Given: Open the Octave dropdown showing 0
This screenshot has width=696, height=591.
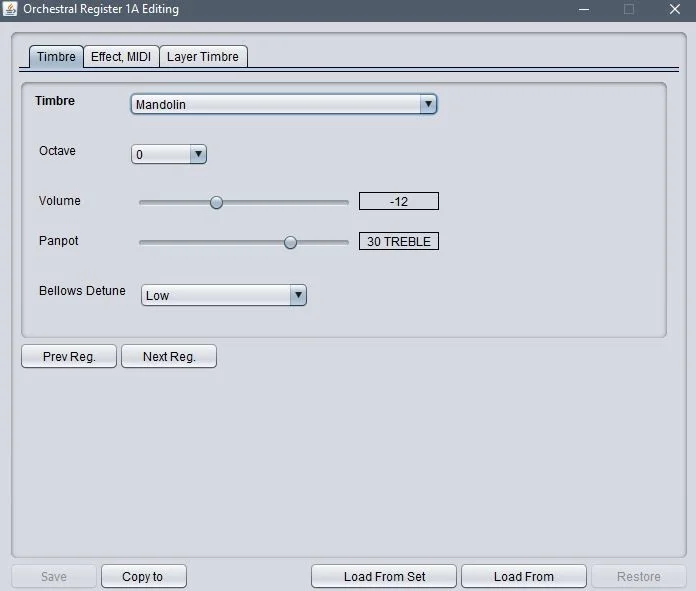Looking at the screenshot, I should click(169, 154).
